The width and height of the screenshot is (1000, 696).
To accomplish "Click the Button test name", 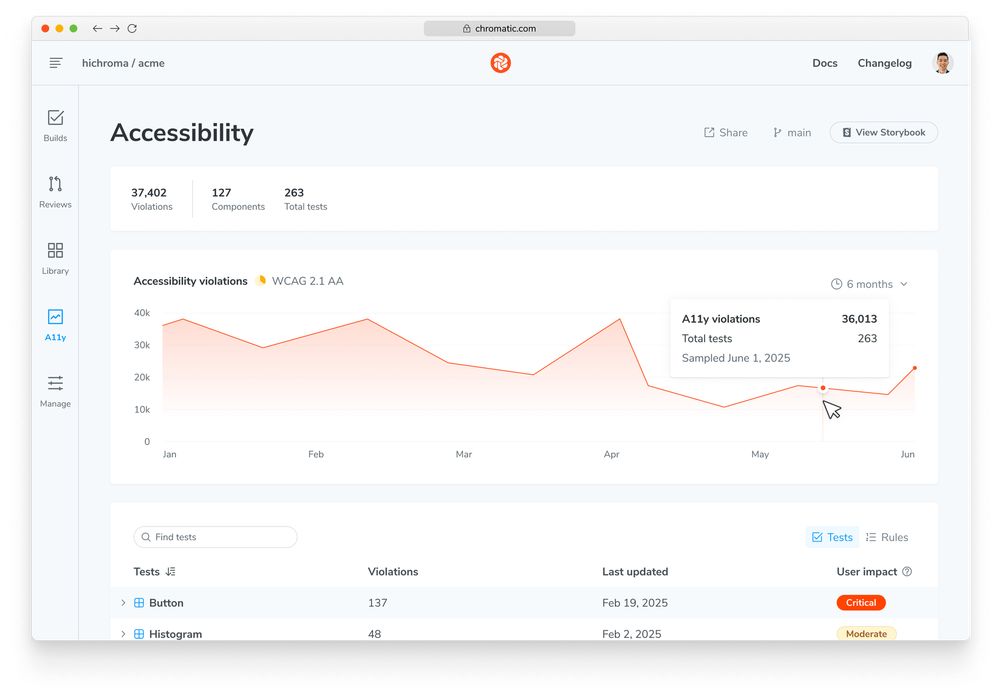I will pyautogui.click(x=166, y=603).
